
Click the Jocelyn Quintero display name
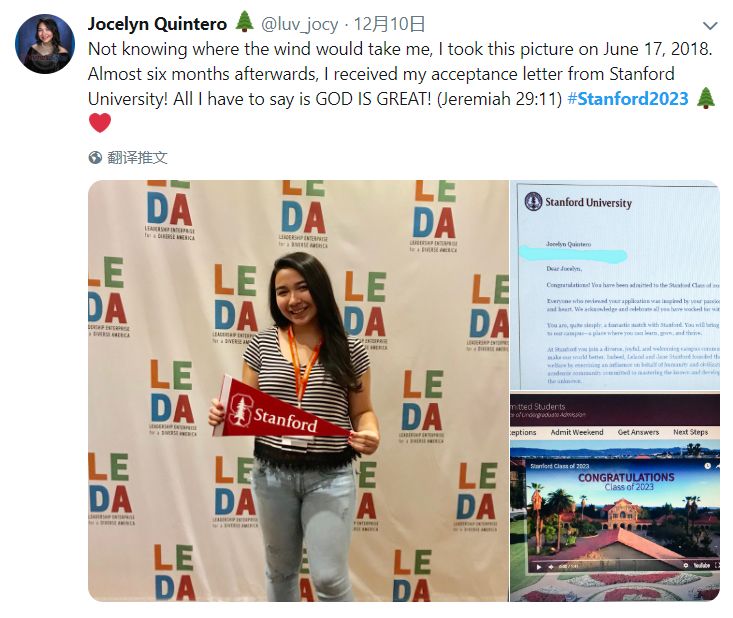[158, 24]
